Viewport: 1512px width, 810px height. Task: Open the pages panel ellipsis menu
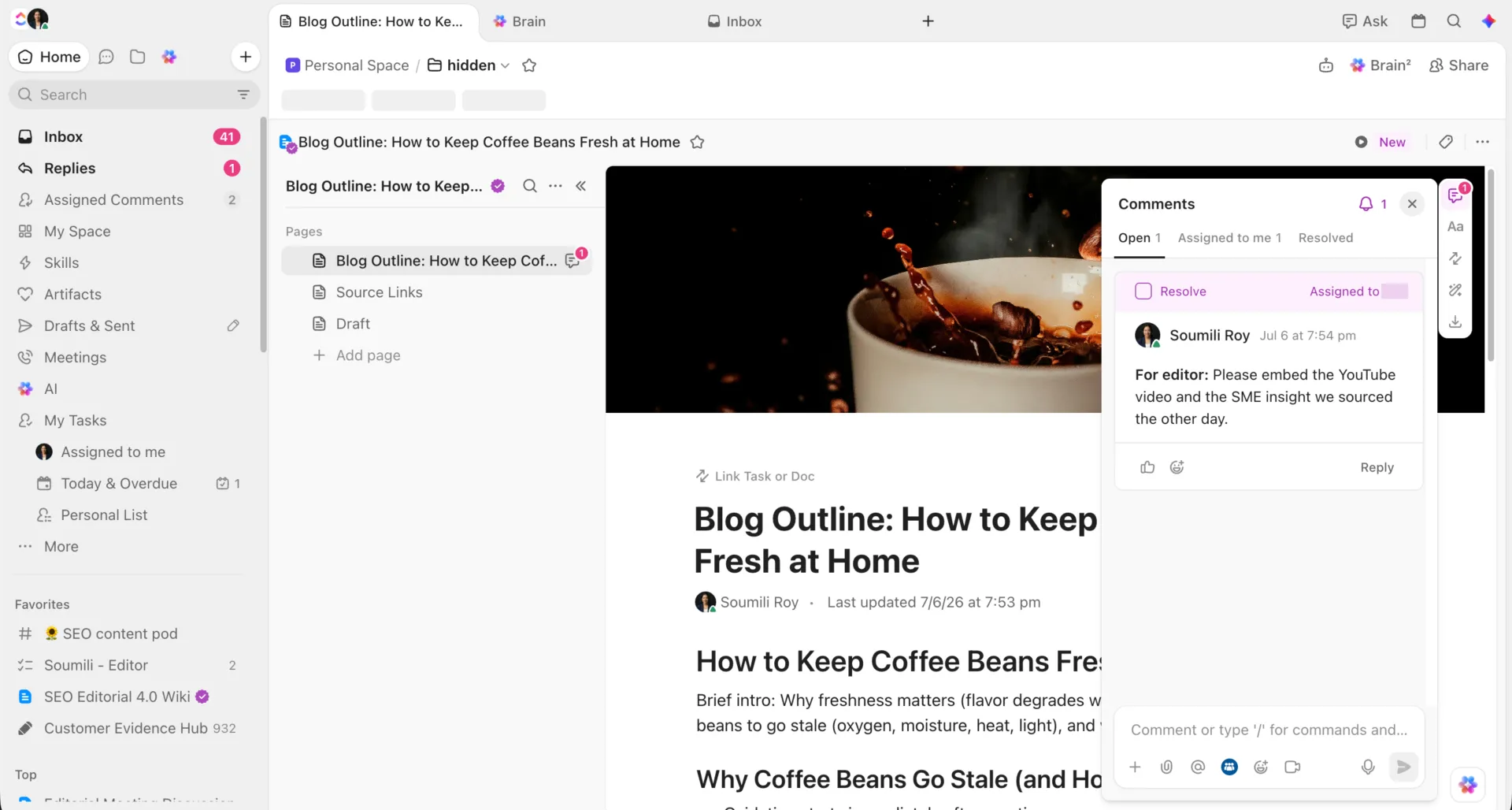click(555, 186)
